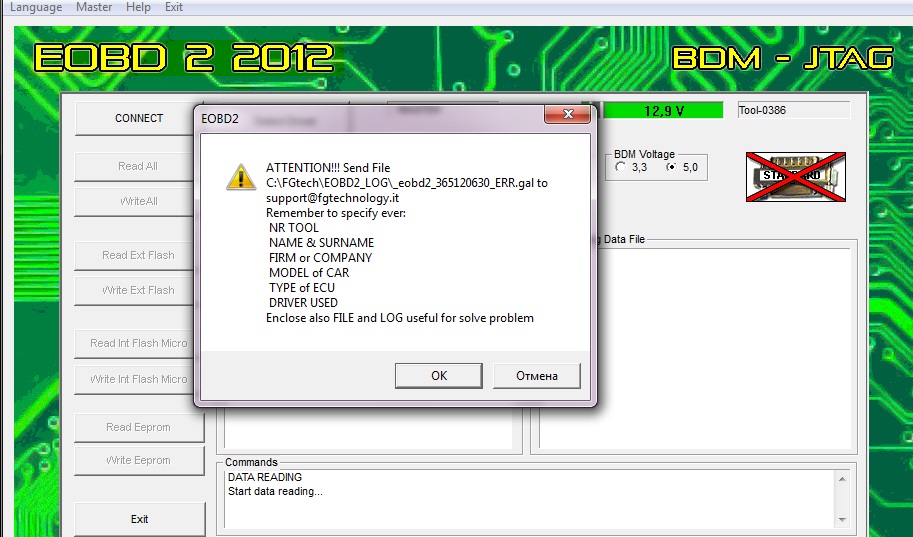Screen dimensions: 913x537
Task: Click the Exit button at bottom left
Action: pyautogui.click(x=139, y=519)
